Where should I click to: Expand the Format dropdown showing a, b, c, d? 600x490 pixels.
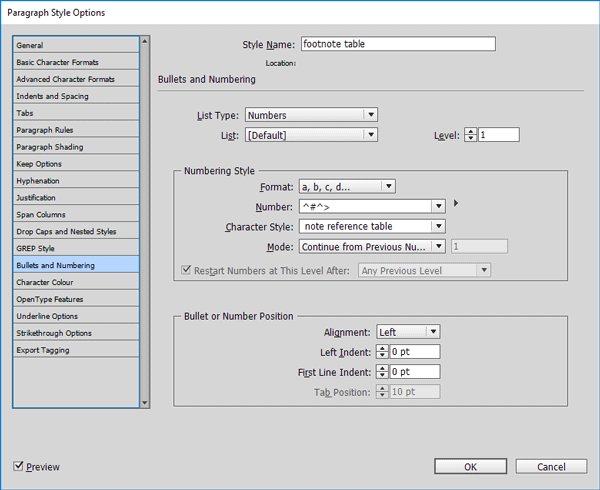[347, 186]
